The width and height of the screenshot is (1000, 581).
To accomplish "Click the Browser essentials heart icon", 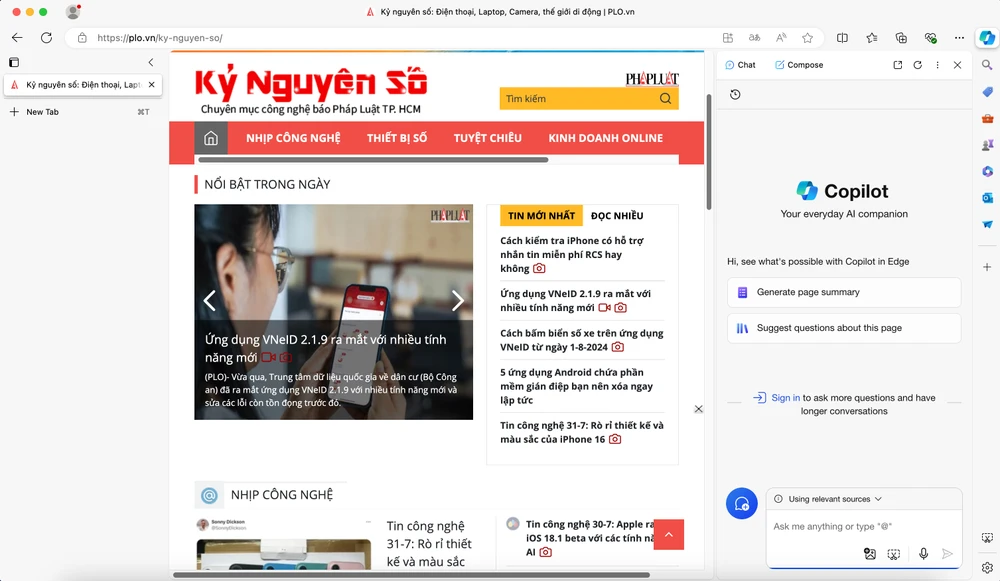I will click(930, 37).
